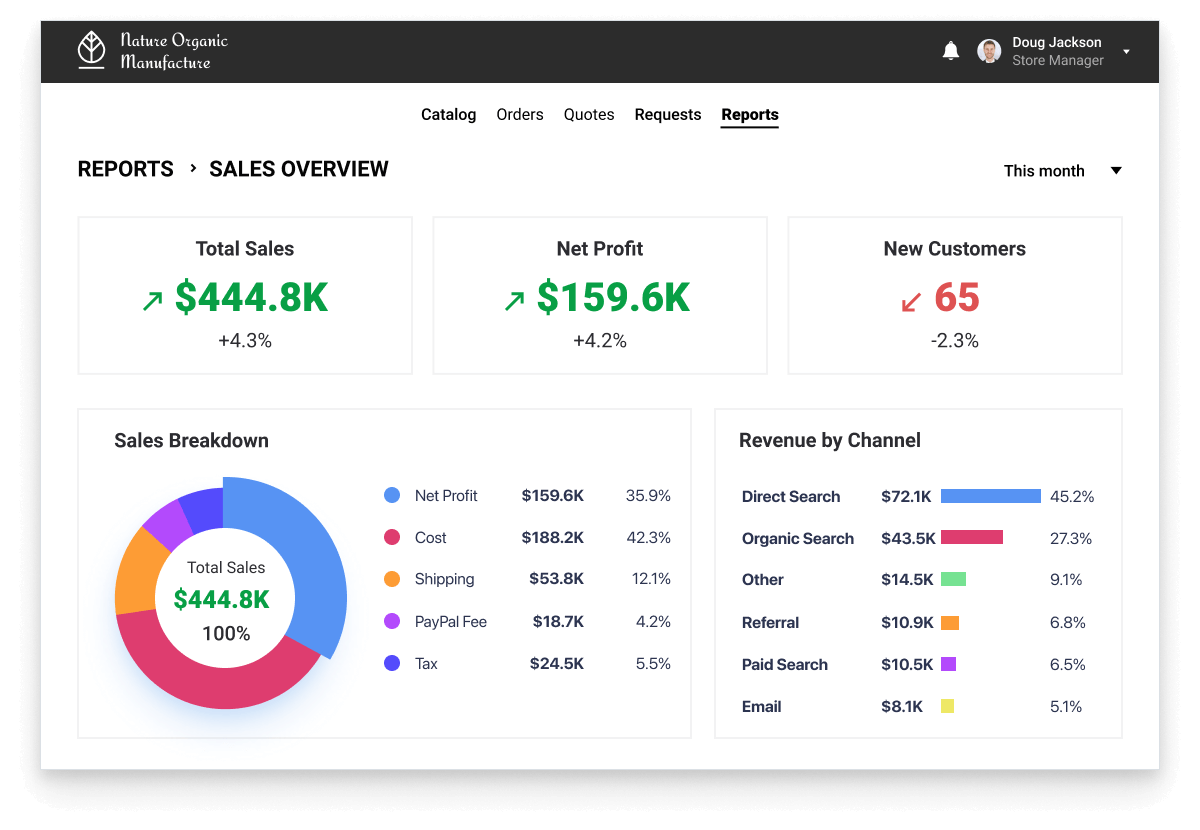Go to the Quotes tab
Screen dimensions: 1200x830
[x=589, y=115]
